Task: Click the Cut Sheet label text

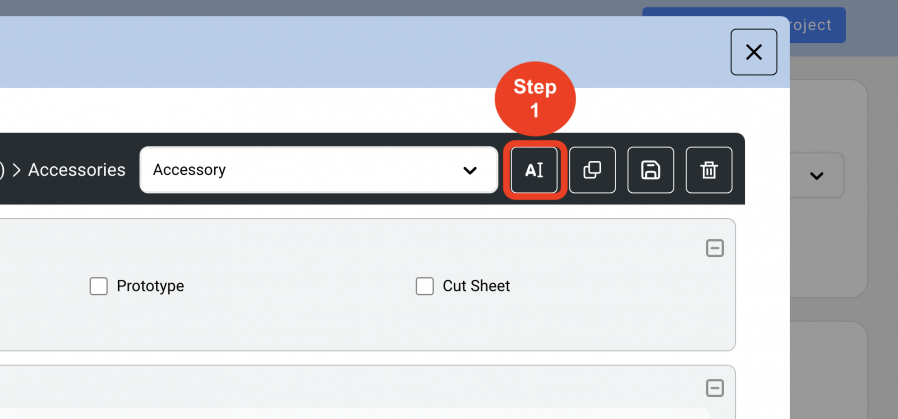Action: (x=476, y=286)
